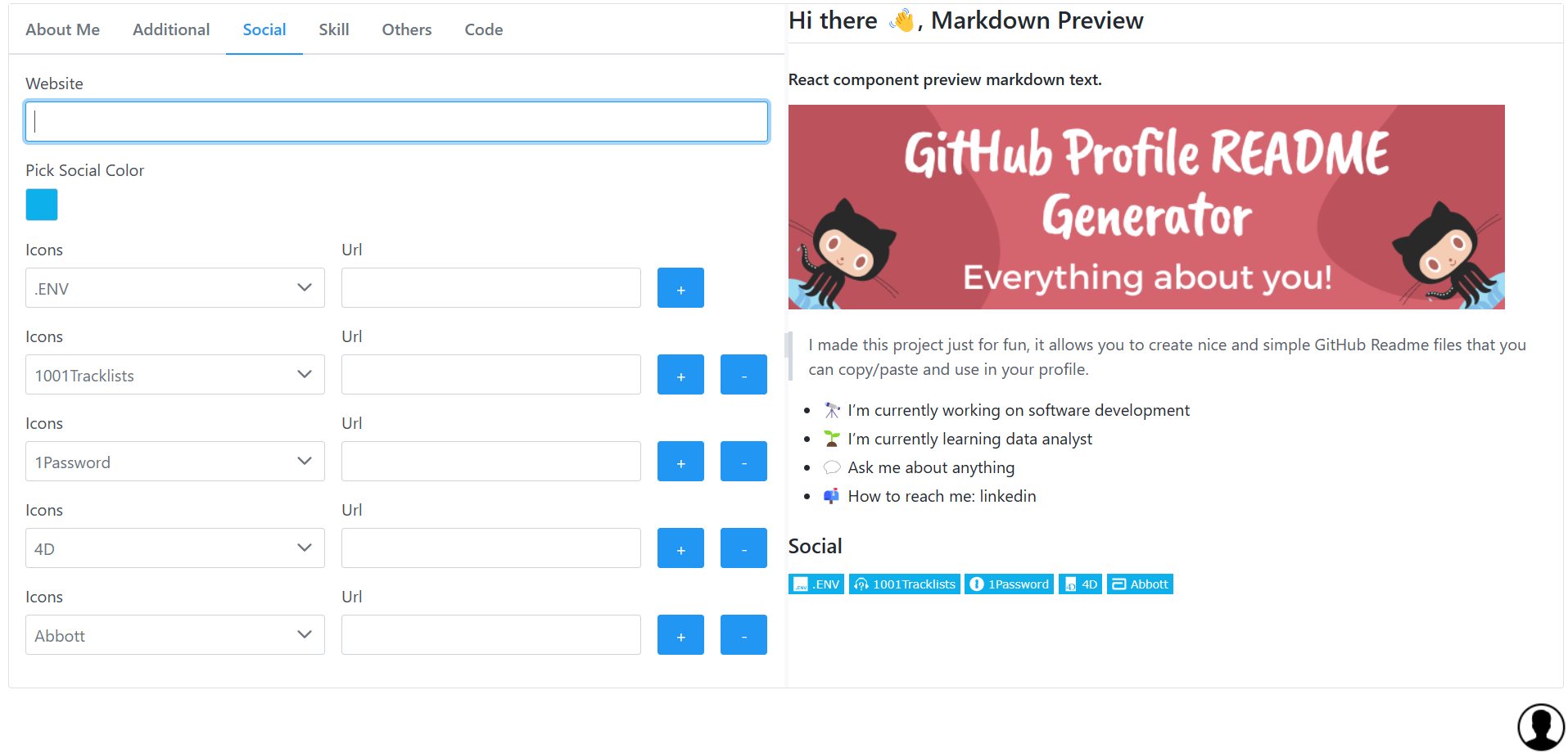Click the Url field for 1001Tracklists
The height and width of the screenshot is (753, 1568).
point(491,375)
